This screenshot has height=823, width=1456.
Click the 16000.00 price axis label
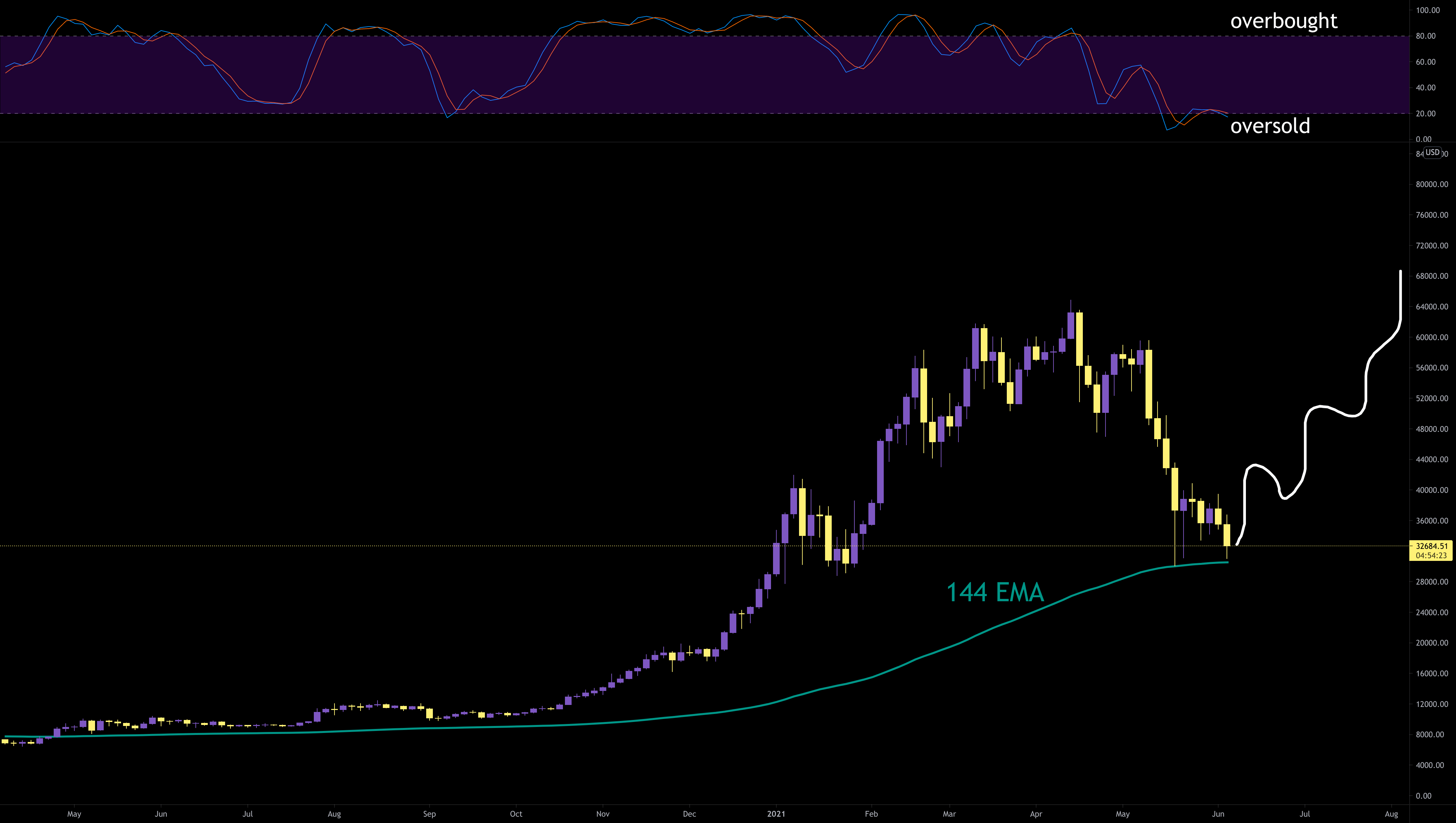coord(1432,673)
